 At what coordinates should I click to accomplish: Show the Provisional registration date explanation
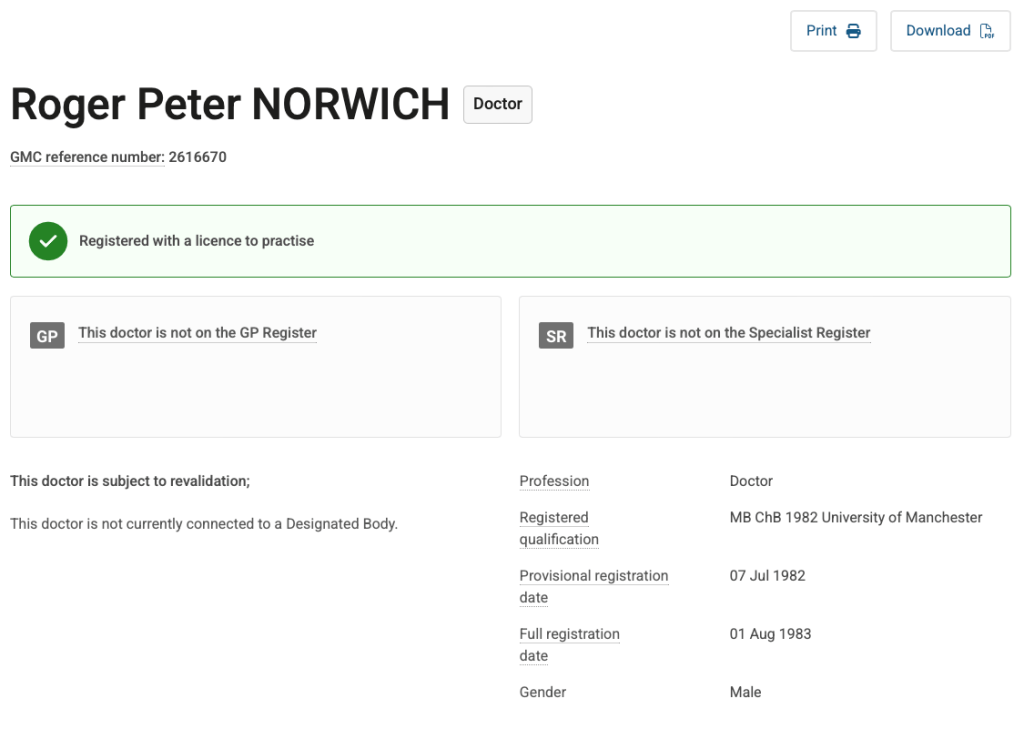pyautogui.click(x=594, y=586)
